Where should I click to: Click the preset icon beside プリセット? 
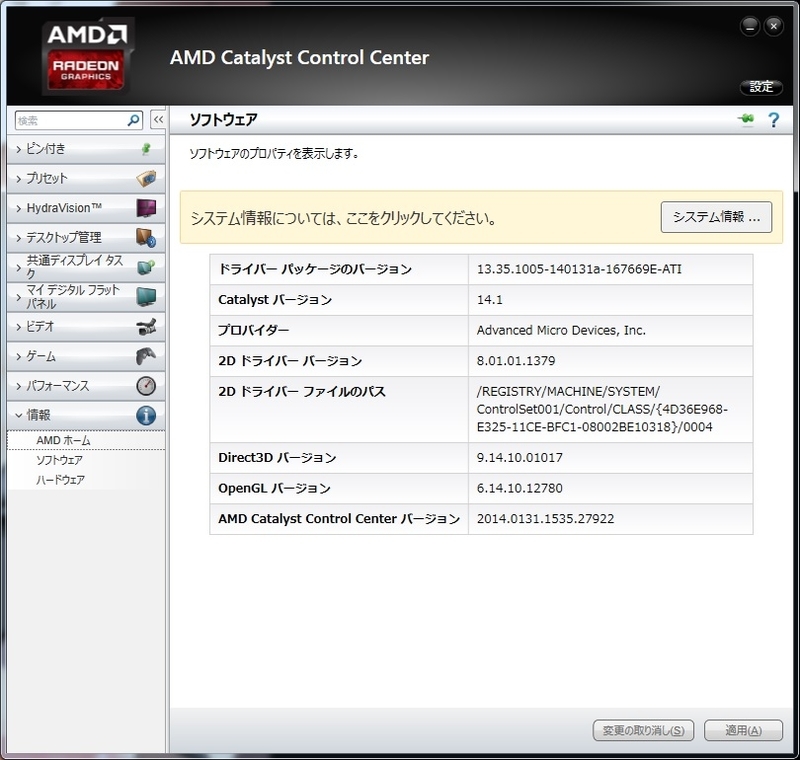tap(146, 179)
